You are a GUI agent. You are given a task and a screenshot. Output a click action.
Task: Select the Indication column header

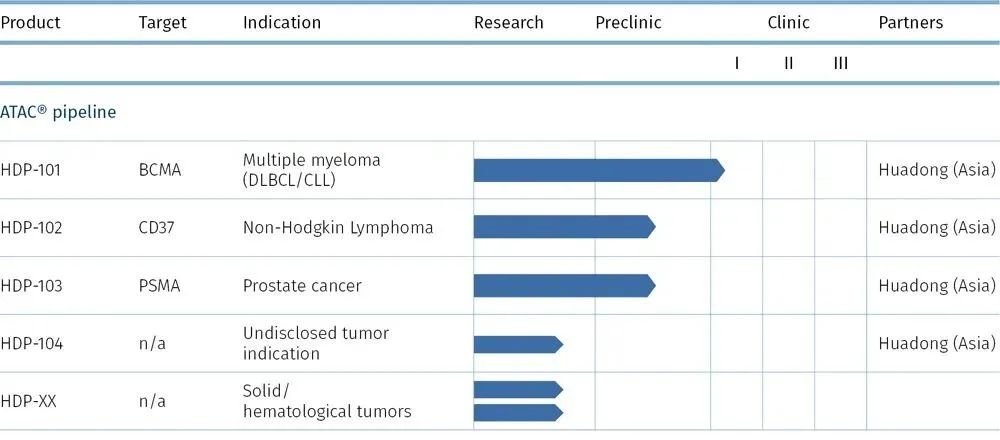[282, 22]
